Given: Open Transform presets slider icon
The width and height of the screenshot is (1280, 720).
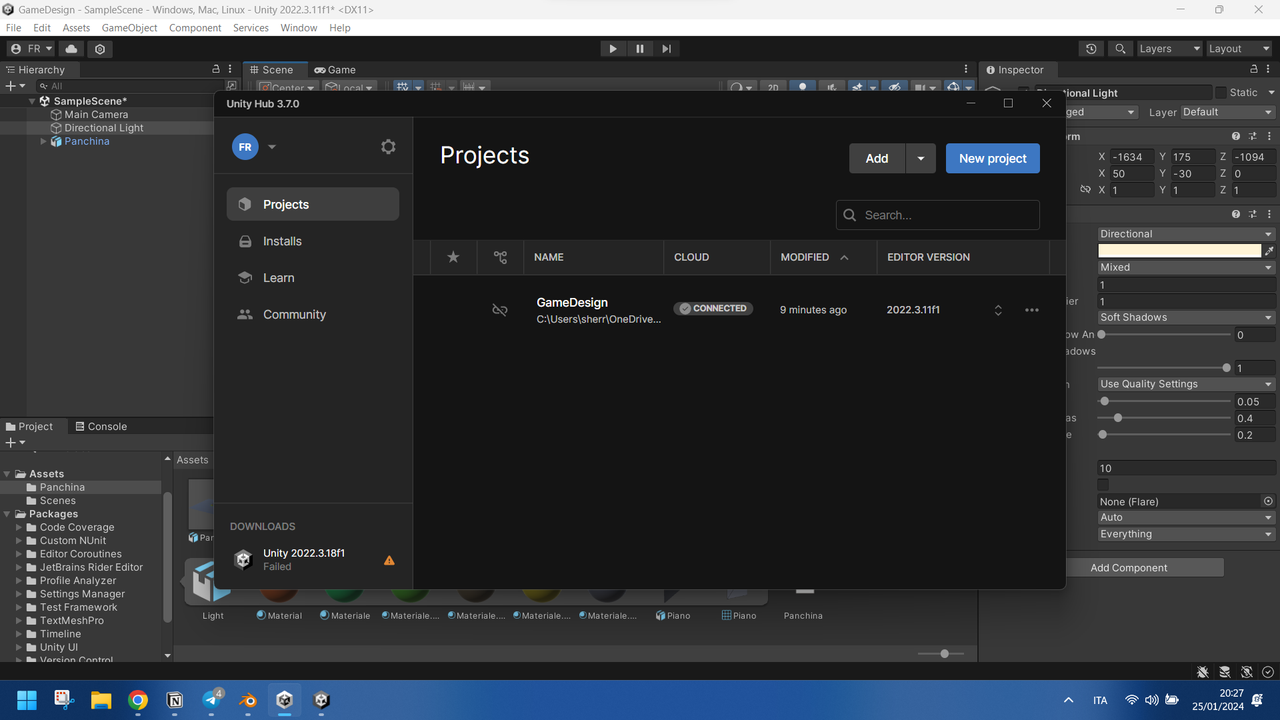Looking at the screenshot, I should click(x=1252, y=136).
